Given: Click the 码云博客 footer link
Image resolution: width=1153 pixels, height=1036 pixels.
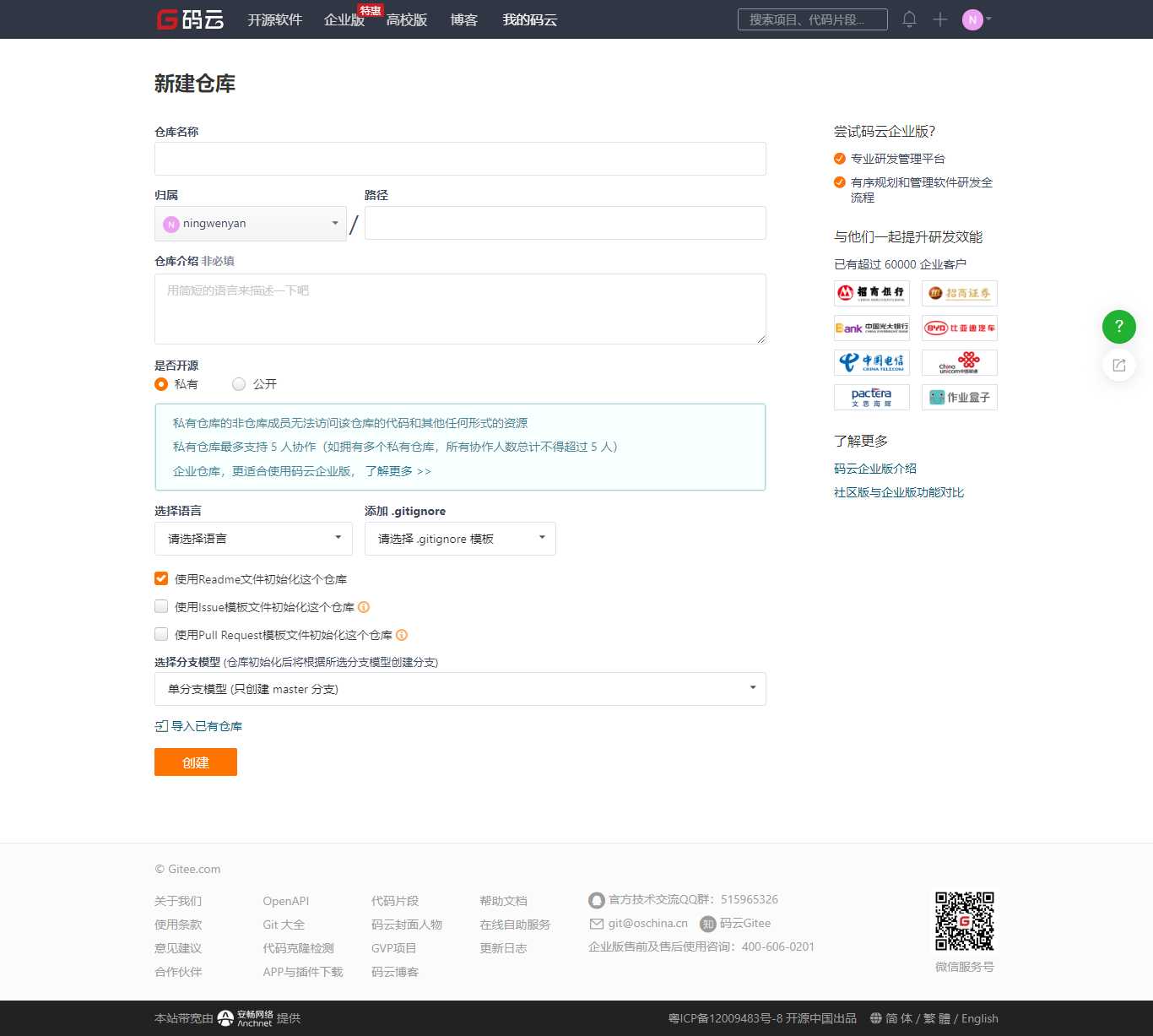Looking at the screenshot, I should click(x=395, y=972).
